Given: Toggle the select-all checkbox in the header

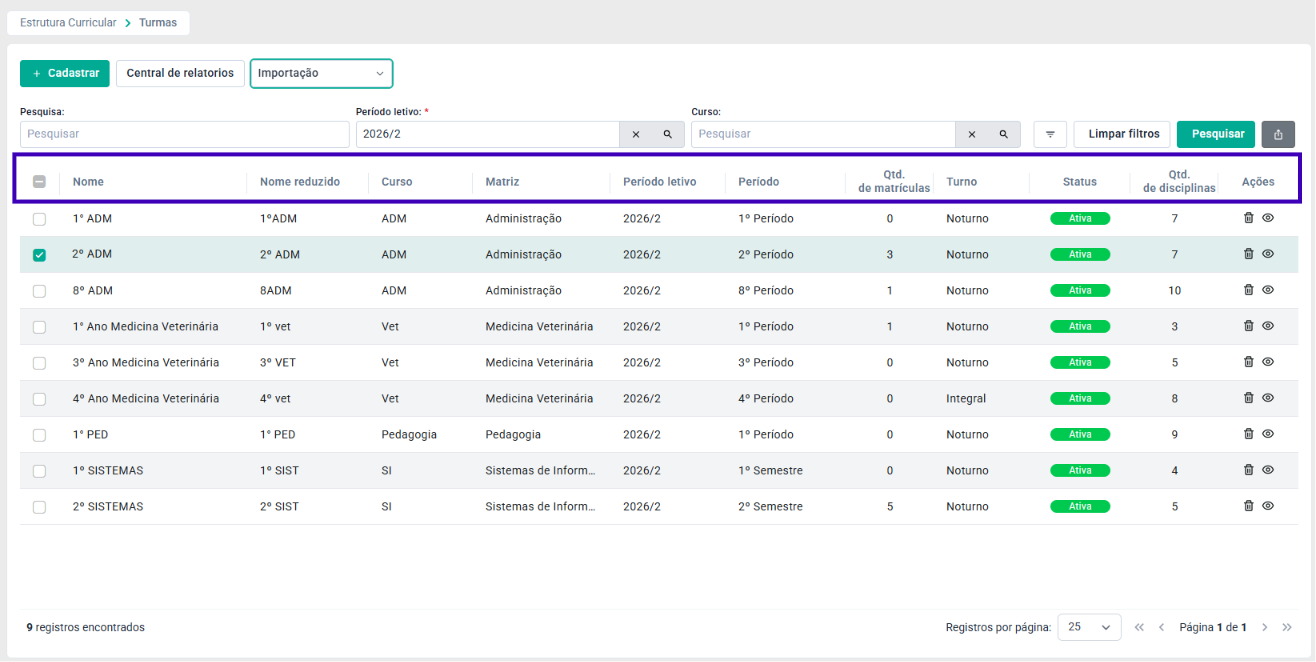Looking at the screenshot, I should 39,182.
